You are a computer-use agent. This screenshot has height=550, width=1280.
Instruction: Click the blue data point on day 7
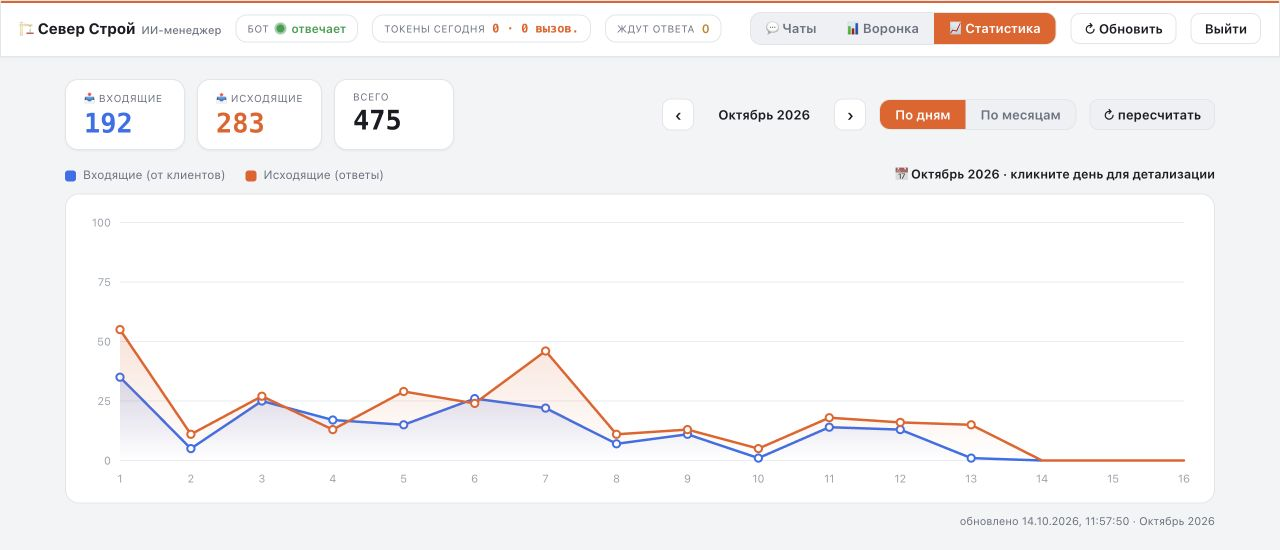click(x=545, y=408)
